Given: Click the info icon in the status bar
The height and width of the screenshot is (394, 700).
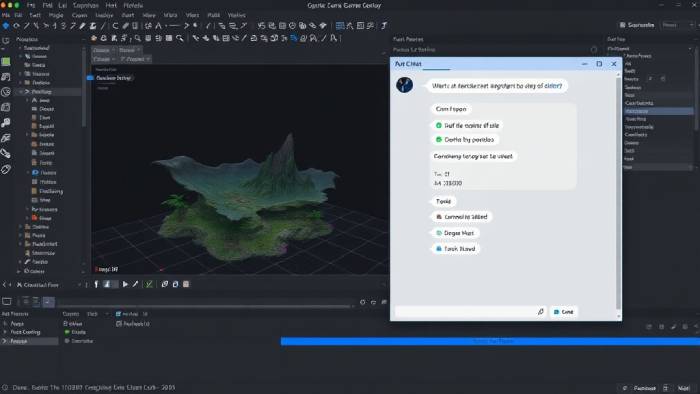Looking at the screenshot, I should pos(5,388).
